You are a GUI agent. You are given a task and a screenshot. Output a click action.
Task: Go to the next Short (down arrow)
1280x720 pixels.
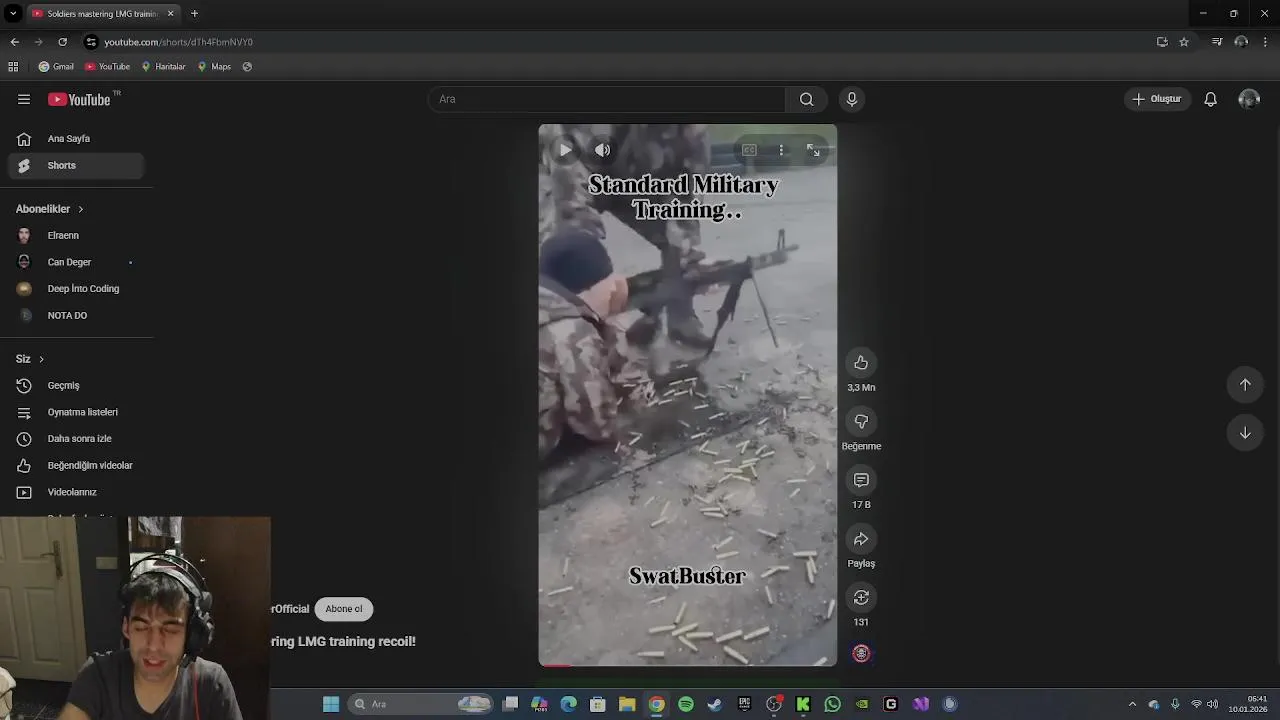pos(1245,433)
